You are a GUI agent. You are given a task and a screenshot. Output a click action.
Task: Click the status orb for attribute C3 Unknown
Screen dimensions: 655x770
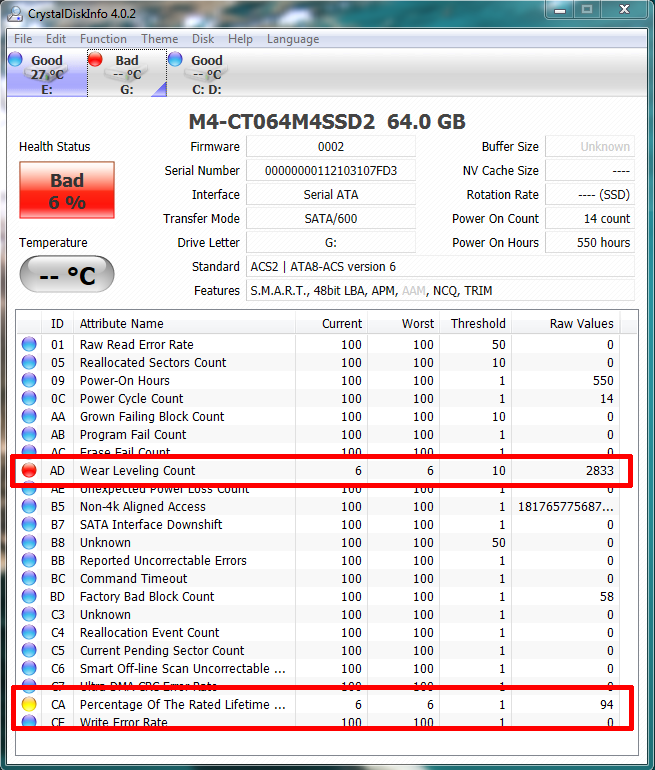click(29, 614)
